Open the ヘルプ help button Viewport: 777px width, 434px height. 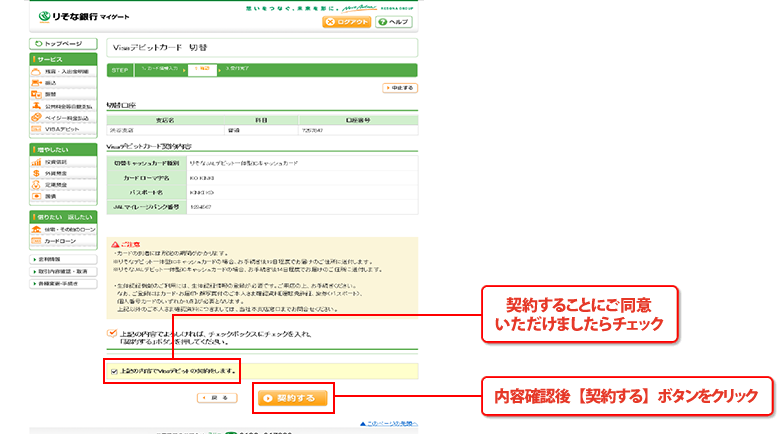point(394,22)
